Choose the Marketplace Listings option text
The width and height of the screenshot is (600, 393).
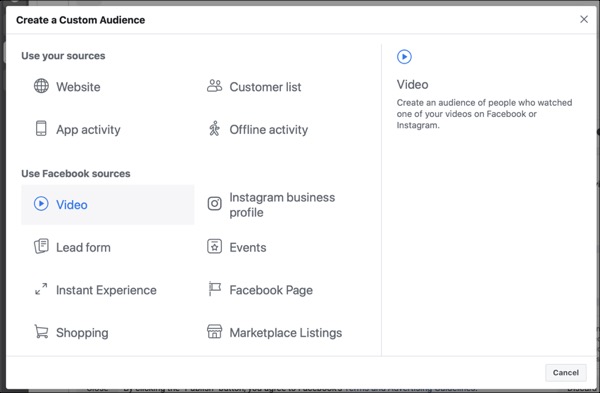point(285,333)
